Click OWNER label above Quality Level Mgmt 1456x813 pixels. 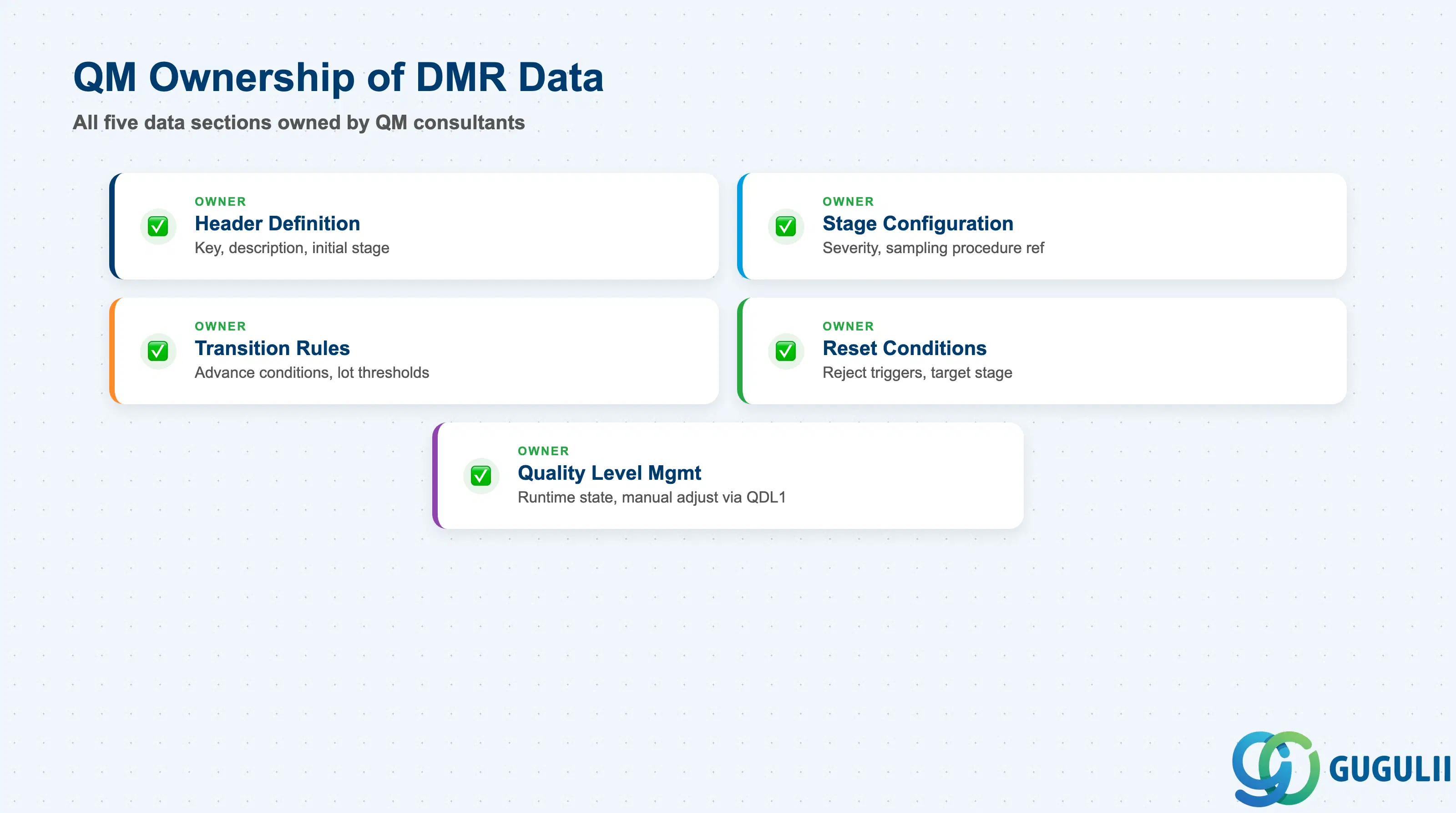pyautogui.click(x=544, y=451)
